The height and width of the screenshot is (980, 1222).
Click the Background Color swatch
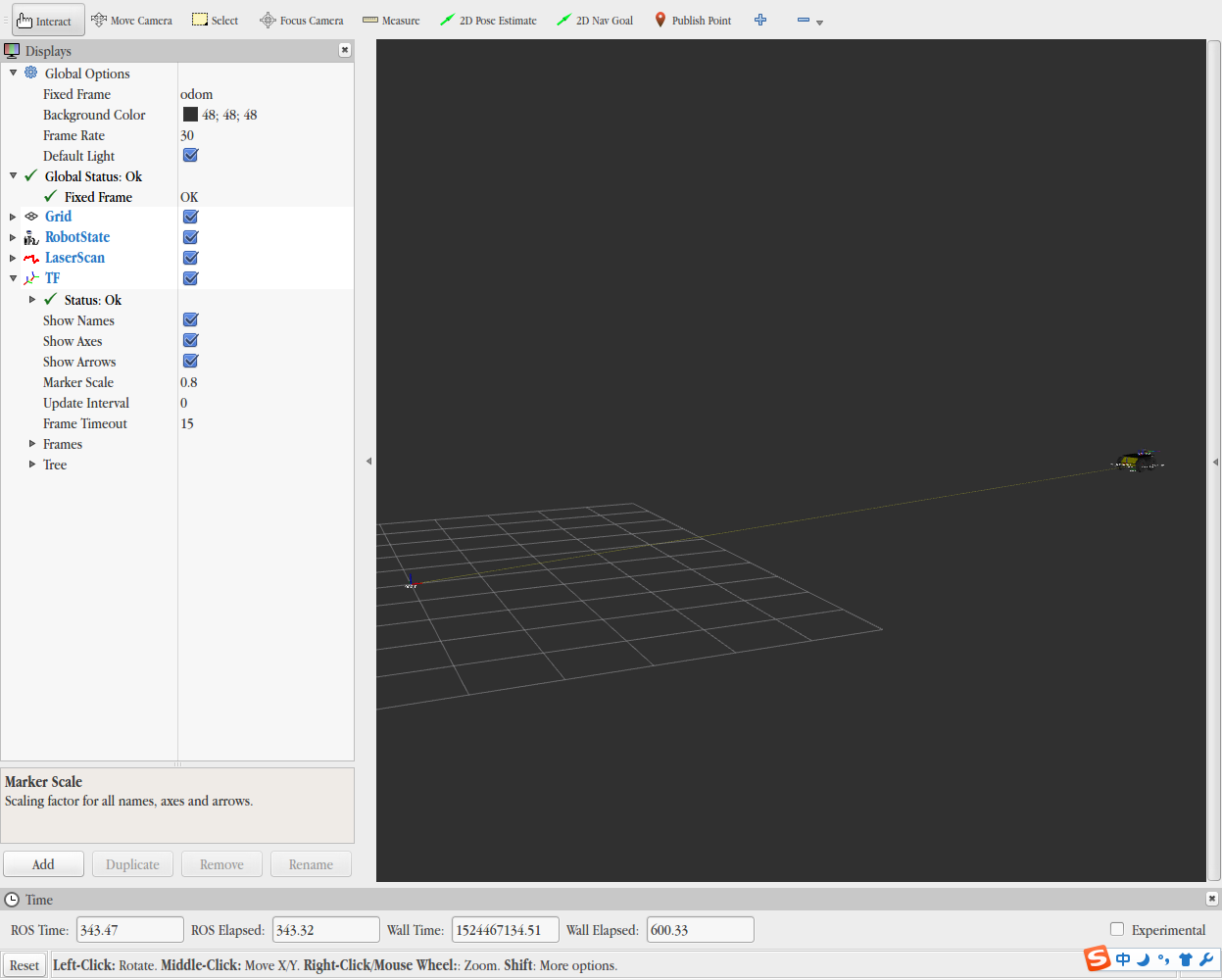click(x=190, y=115)
